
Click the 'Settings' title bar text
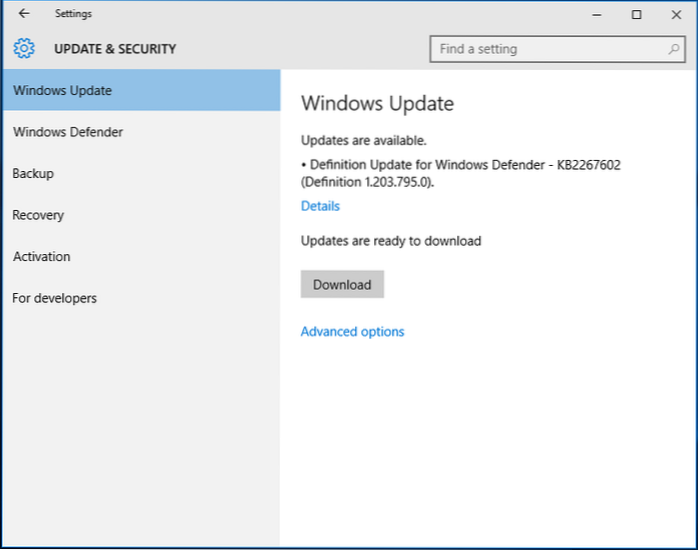pyautogui.click(x=73, y=14)
